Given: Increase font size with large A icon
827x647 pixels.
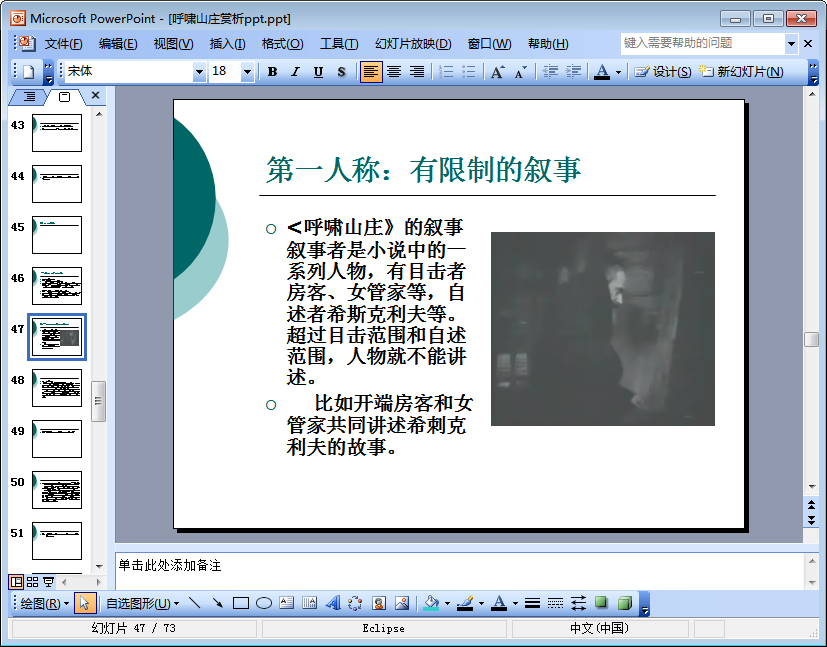Looking at the screenshot, I should coord(497,72).
